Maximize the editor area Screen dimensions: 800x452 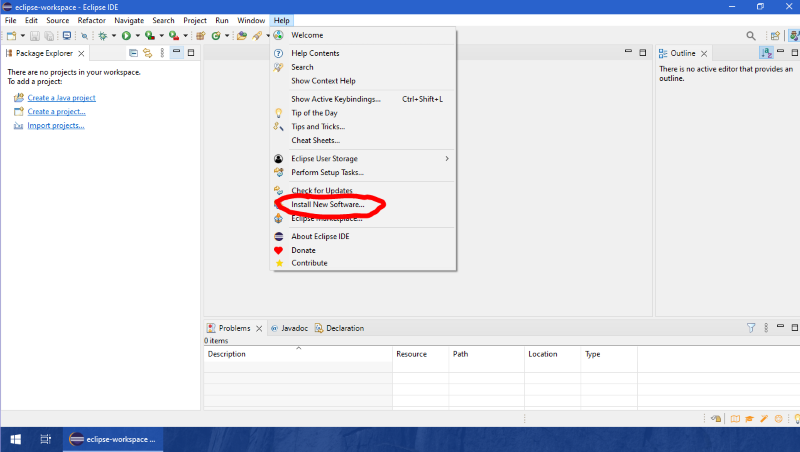point(642,52)
